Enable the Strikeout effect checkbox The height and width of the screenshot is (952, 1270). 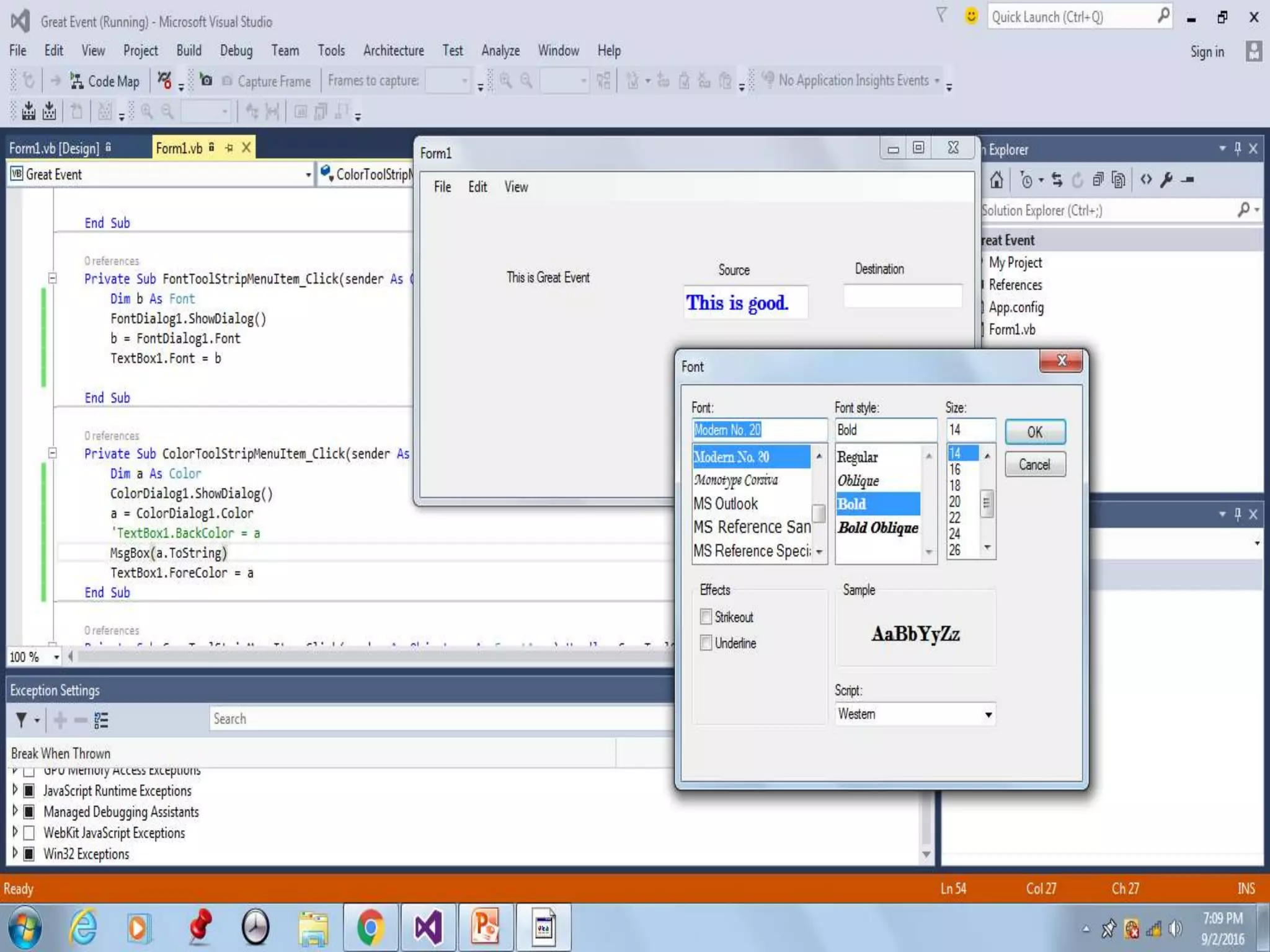coord(706,617)
